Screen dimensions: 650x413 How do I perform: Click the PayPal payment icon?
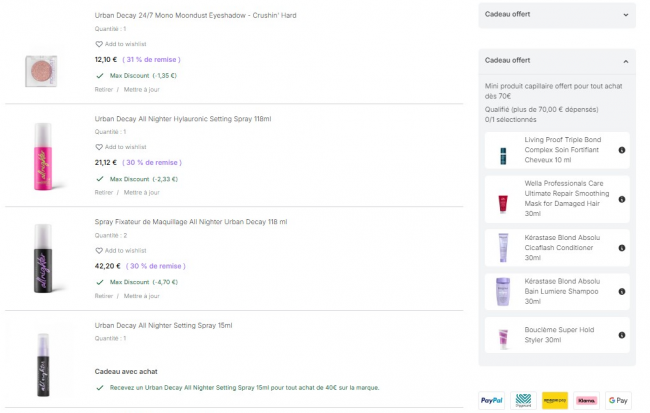click(x=491, y=400)
